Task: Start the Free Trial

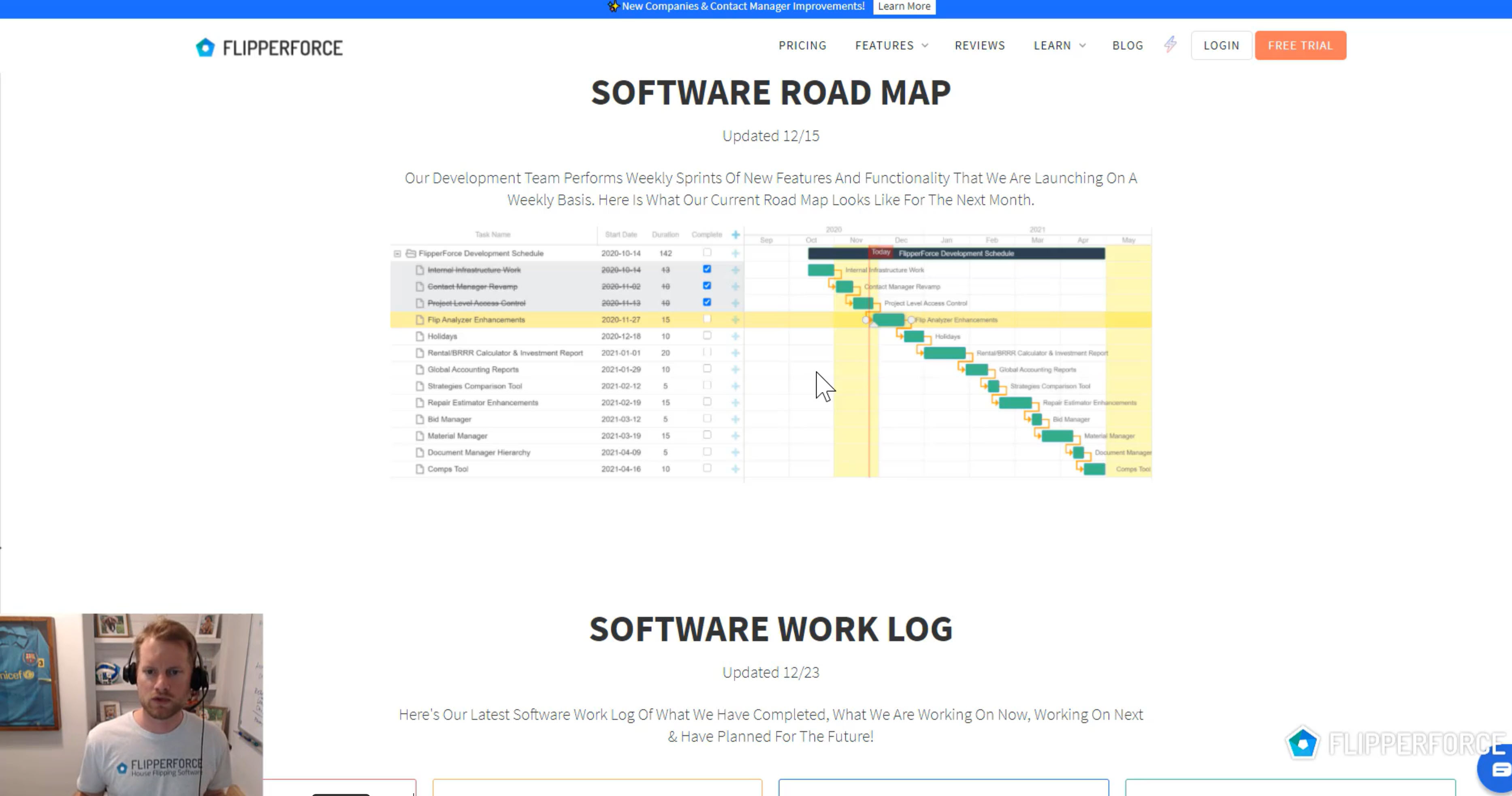Action: (1300, 45)
